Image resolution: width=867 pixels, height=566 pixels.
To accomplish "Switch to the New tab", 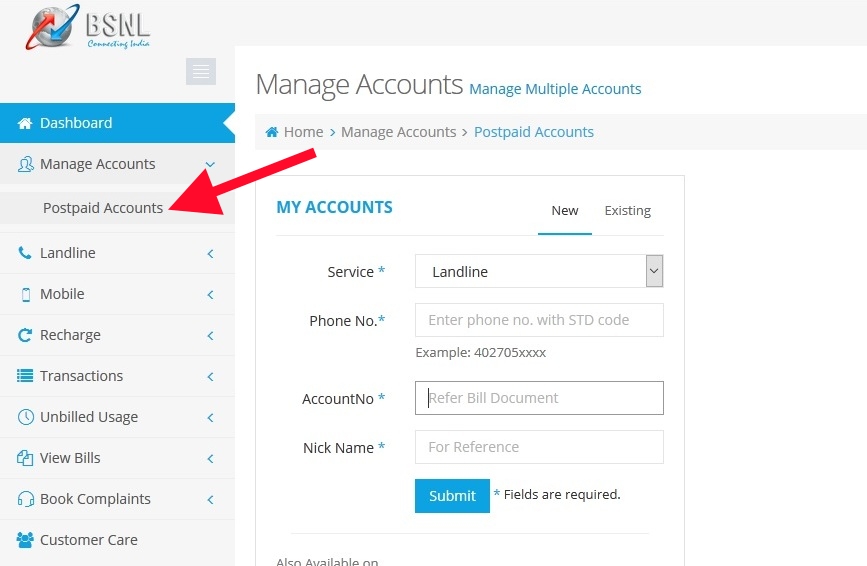I will 565,211.
